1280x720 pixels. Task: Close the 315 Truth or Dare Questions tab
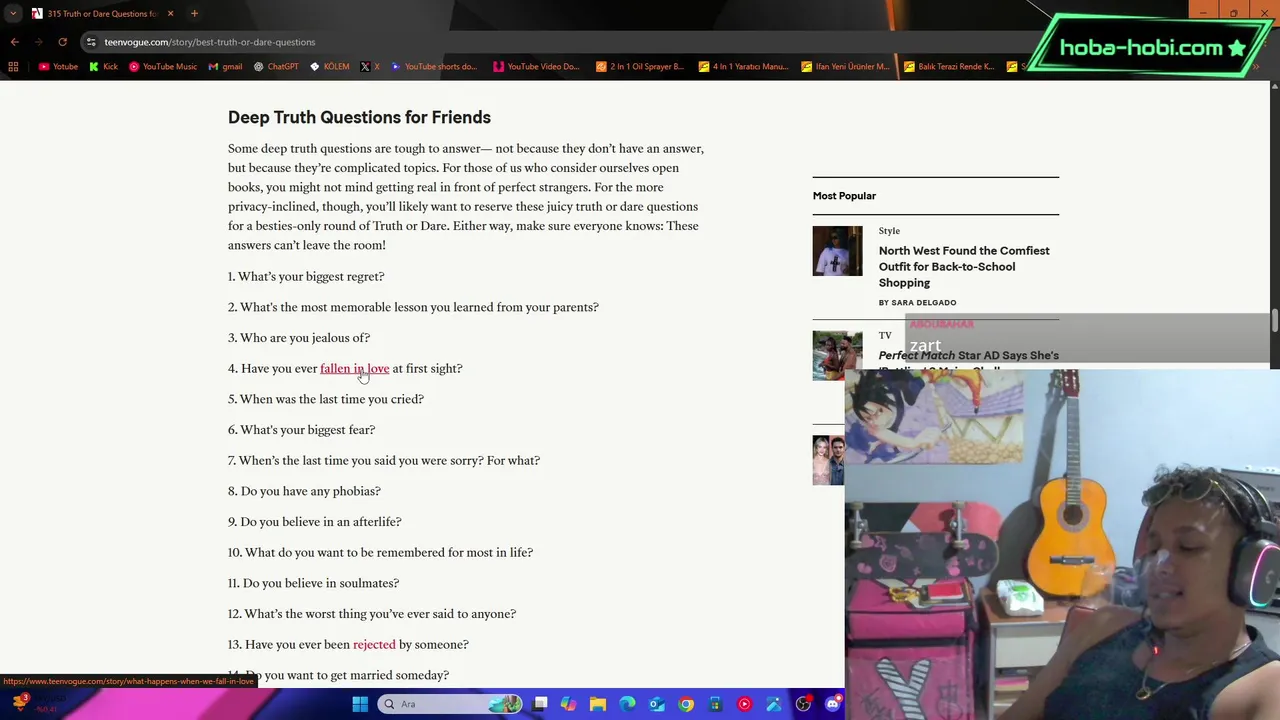(170, 14)
